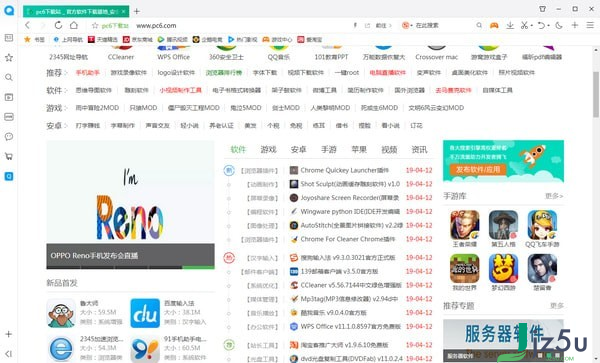Screen dimensions: 600x363
Task: Open WPS Office v11.1.0.8597 link
Action: pyautogui.click(x=351, y=326)
